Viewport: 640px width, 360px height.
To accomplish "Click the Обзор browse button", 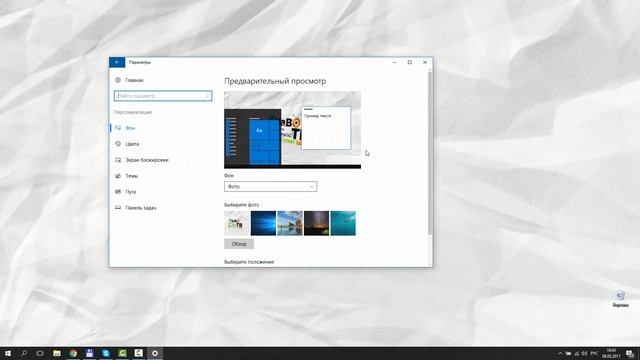I will pos(239,244).
